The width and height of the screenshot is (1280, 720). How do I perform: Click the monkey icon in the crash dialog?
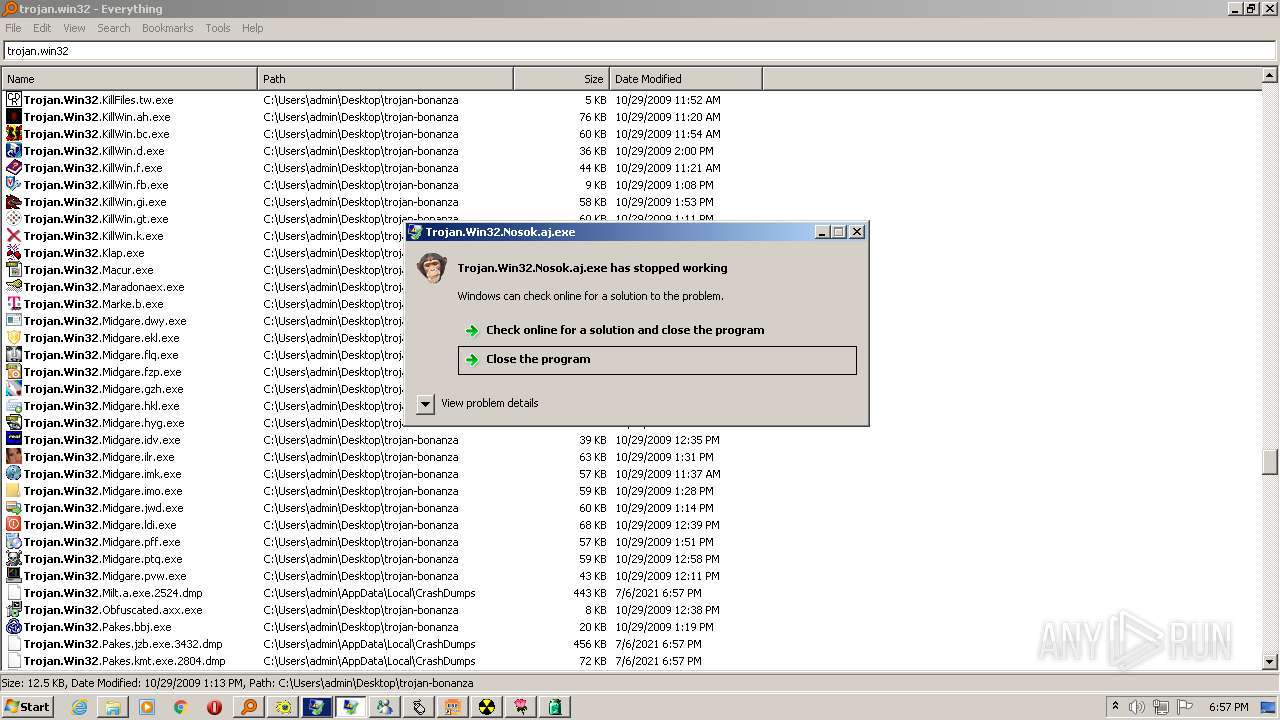tap(431, 267)
